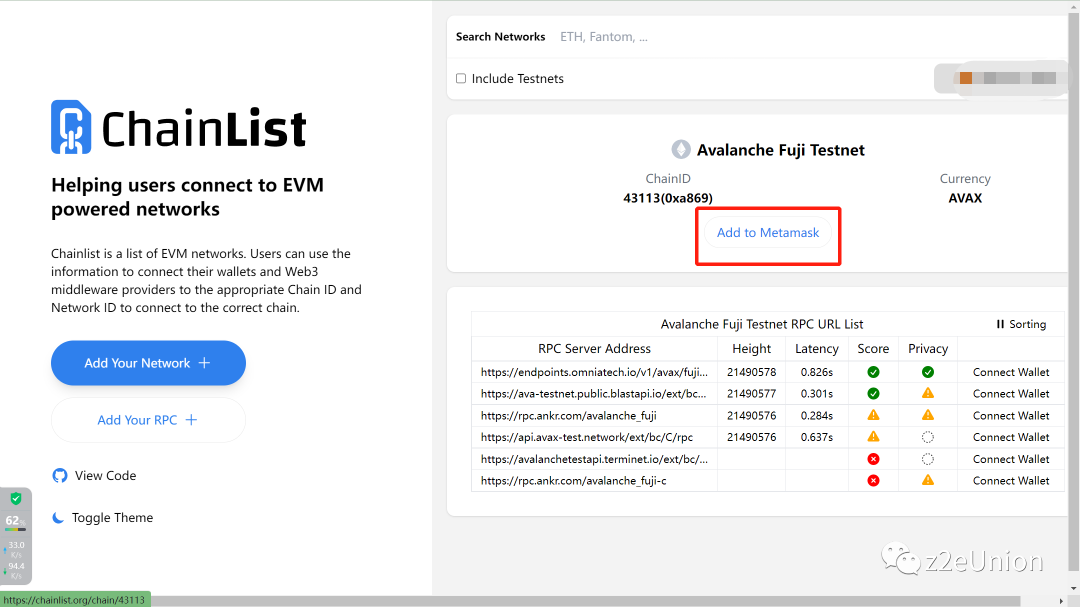The image size is (1080, 607).
Task: Click privacy warning icon for blastapi RPC
Action: click(x=928, y=394)
